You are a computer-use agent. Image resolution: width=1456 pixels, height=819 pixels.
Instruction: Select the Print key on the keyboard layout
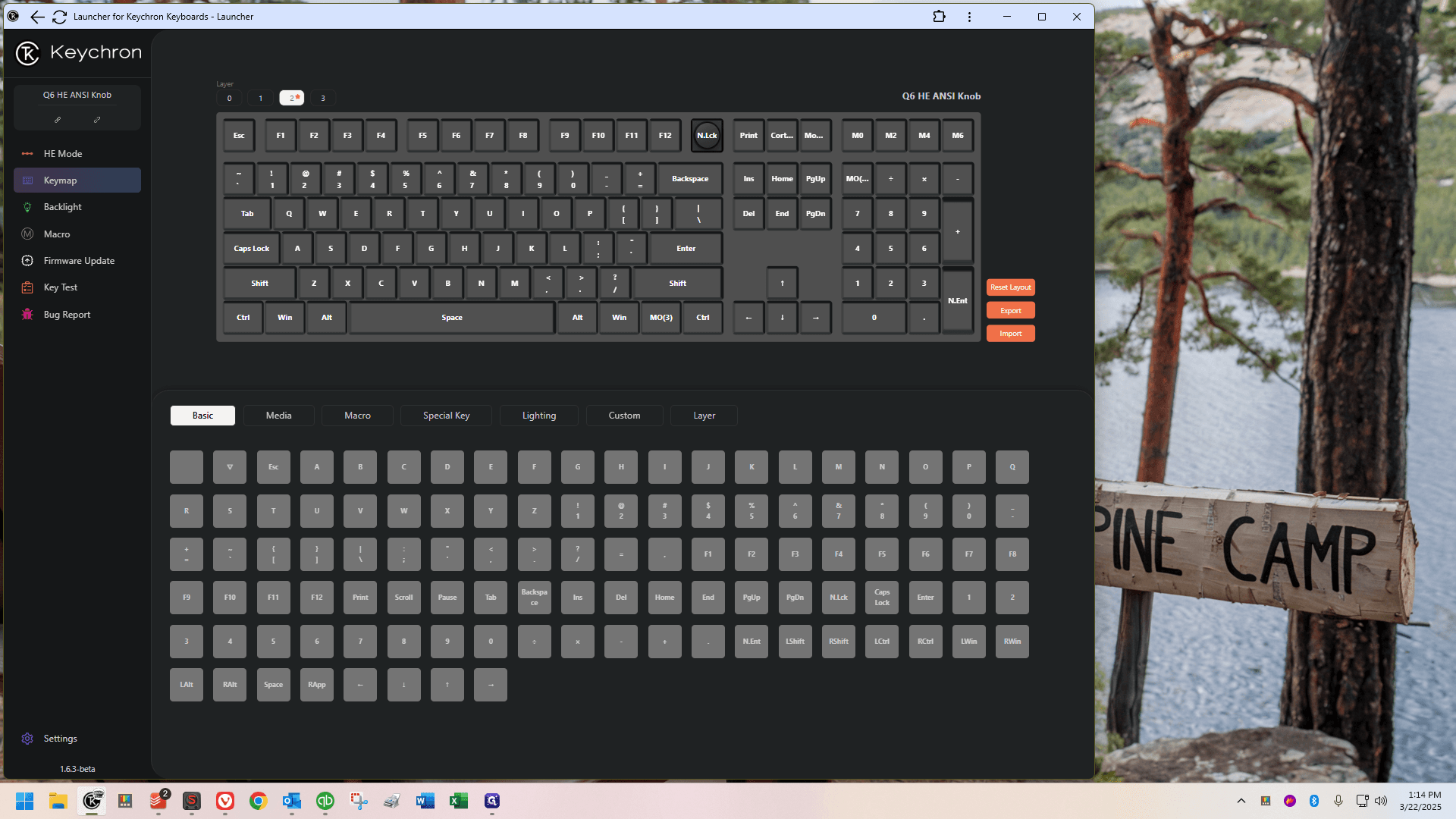pyautogui.click(x=748, y=136)
